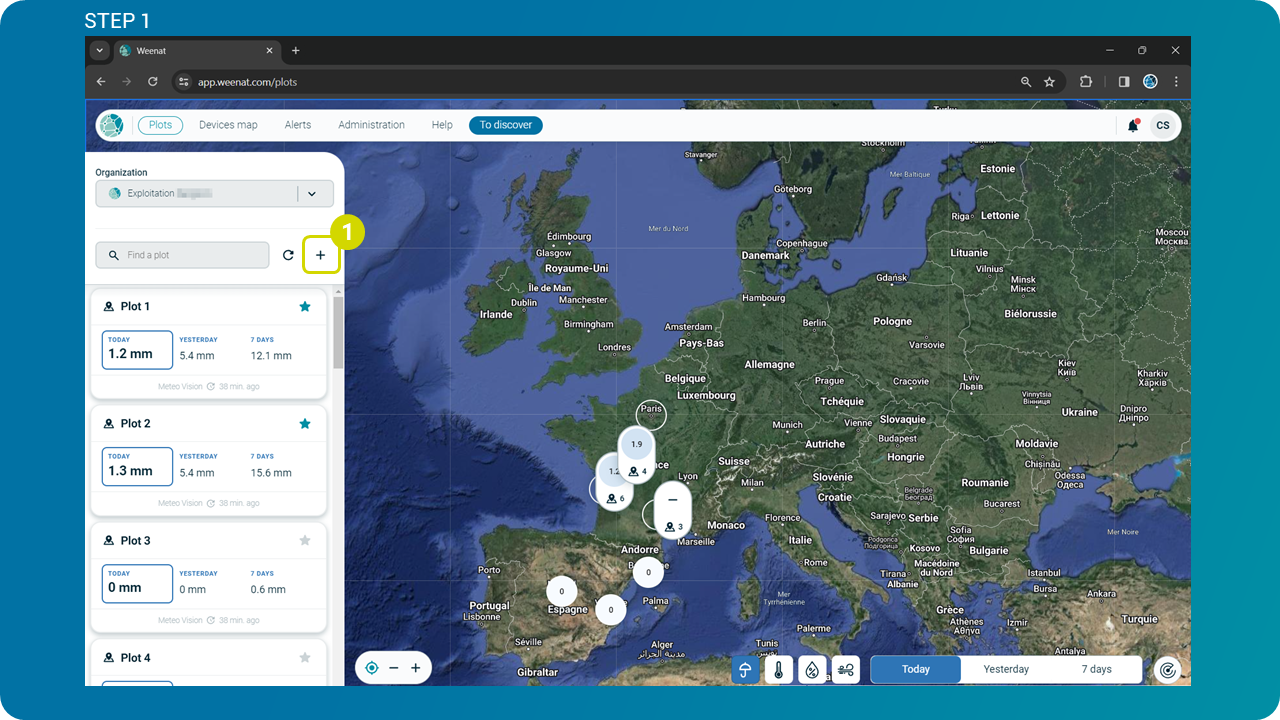1280x720 pixels.
Task: Open the Help menu
Action: point(442,125)
